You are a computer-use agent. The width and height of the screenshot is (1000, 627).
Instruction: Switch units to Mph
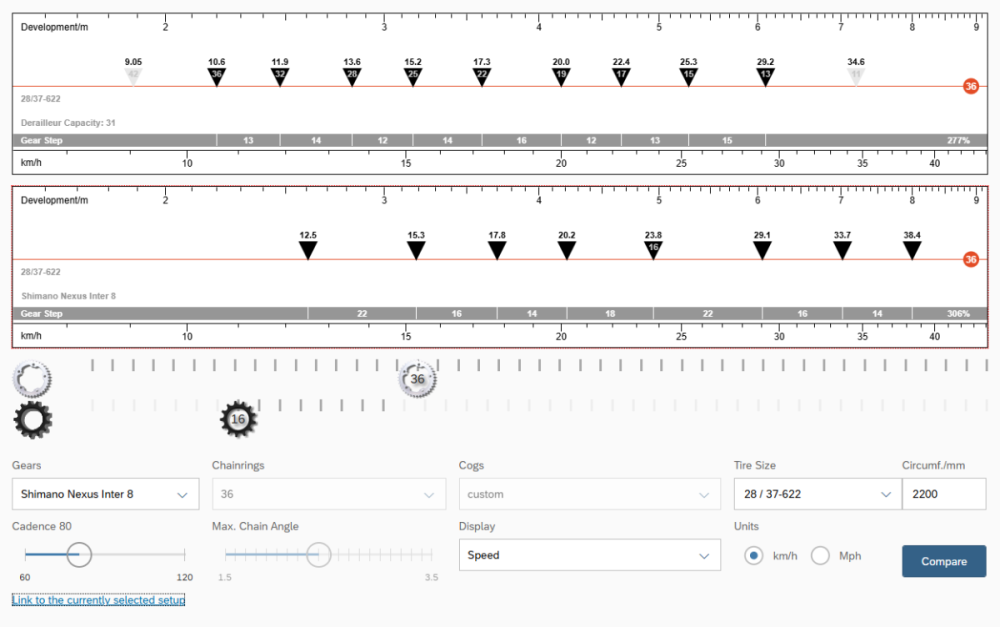tap(820, 555)
